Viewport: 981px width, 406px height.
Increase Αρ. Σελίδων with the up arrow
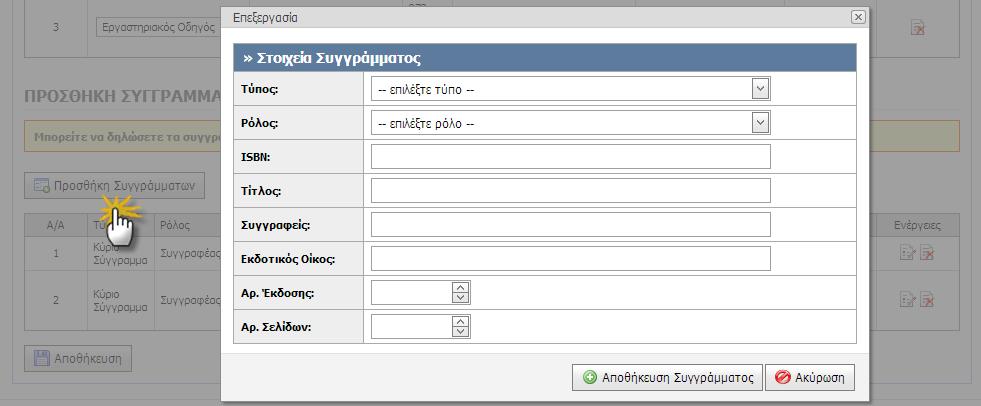pyautogui.click(x=461, y=321)
